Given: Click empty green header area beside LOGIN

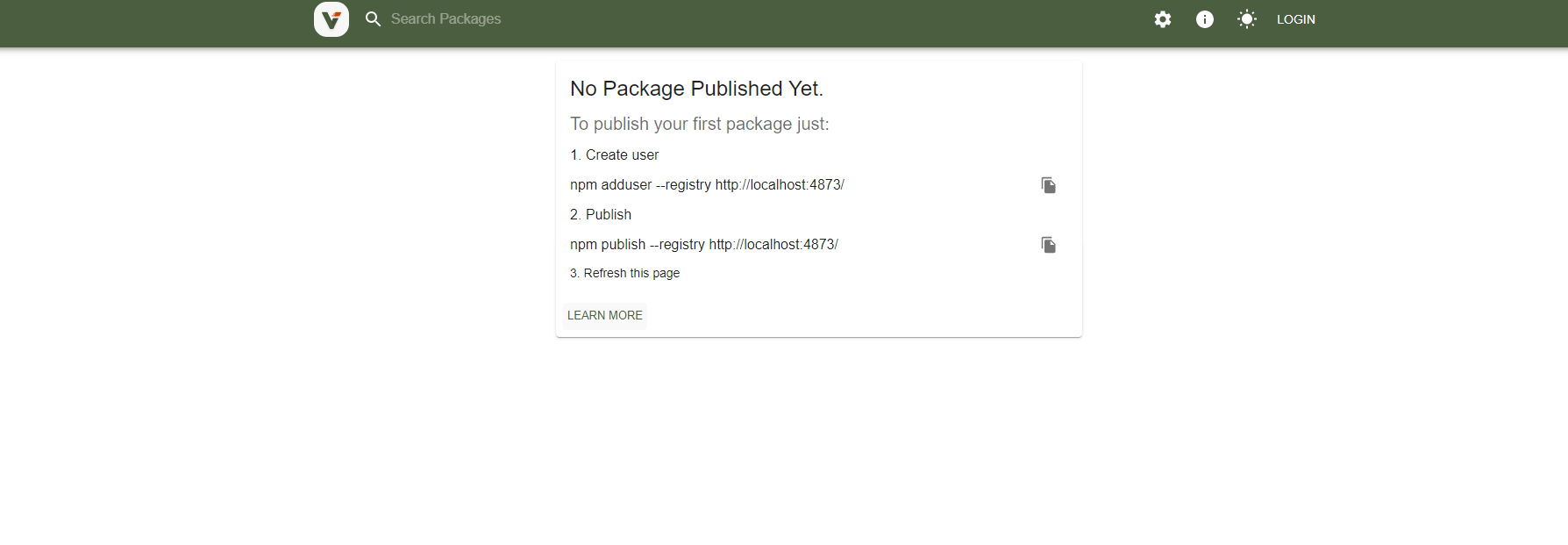Looking at the screenshot, I should click(1438, 23).
